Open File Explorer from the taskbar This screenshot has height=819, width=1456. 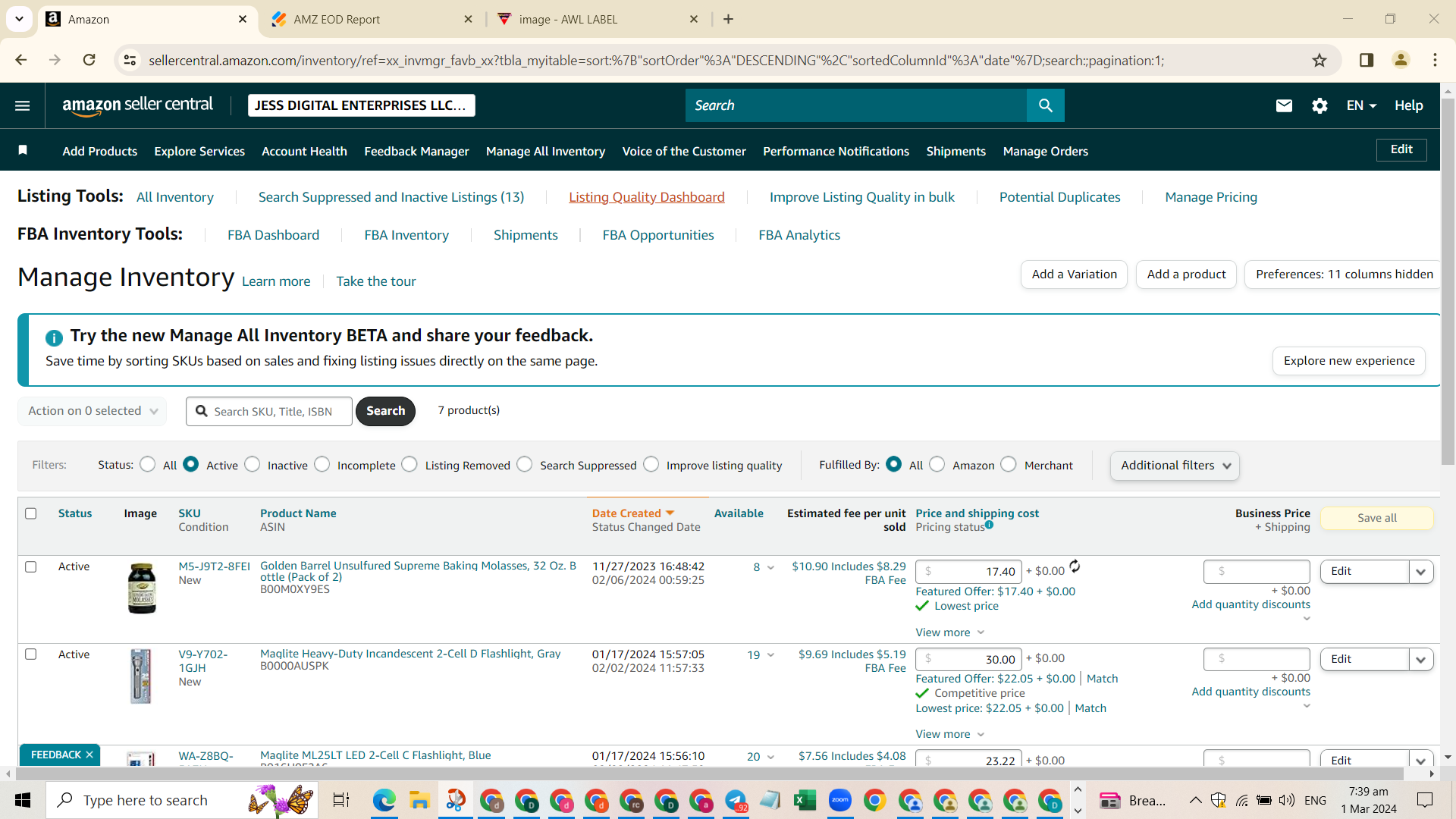[419, 800]
